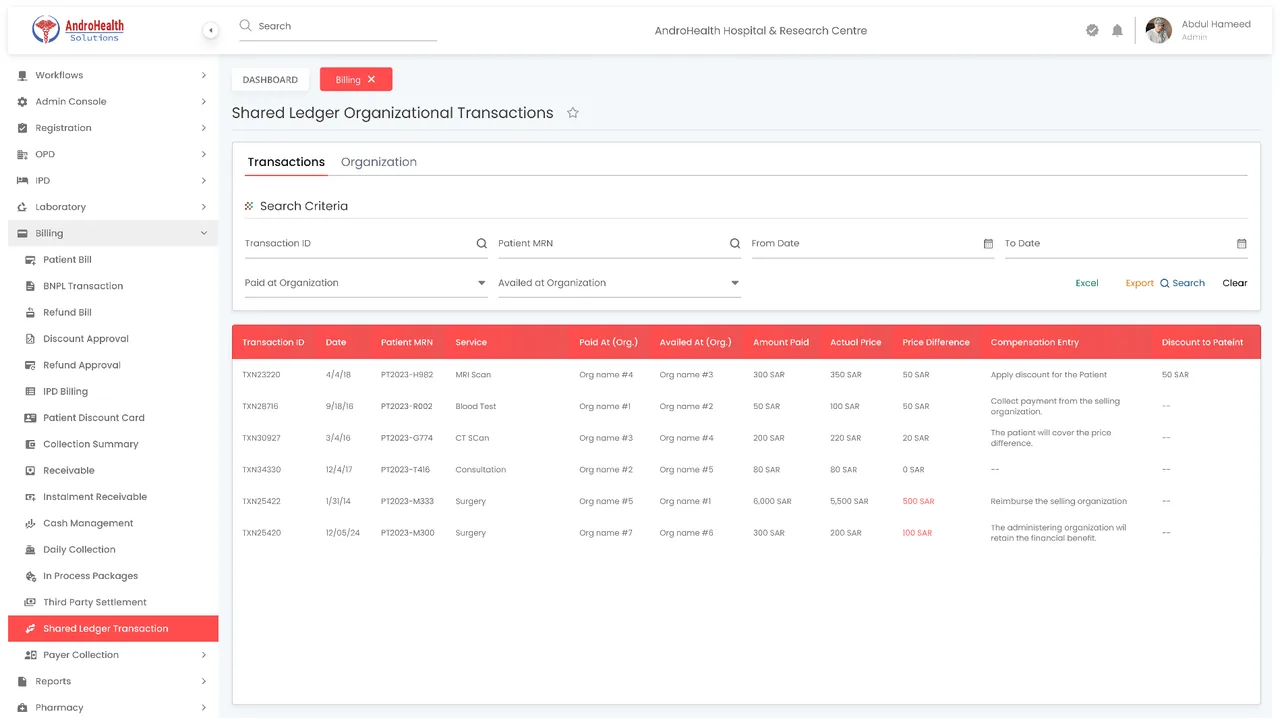This screenshot has width=1280, height=718.
Task: Expand the OPD menu chevron
Action: (203, 154)
